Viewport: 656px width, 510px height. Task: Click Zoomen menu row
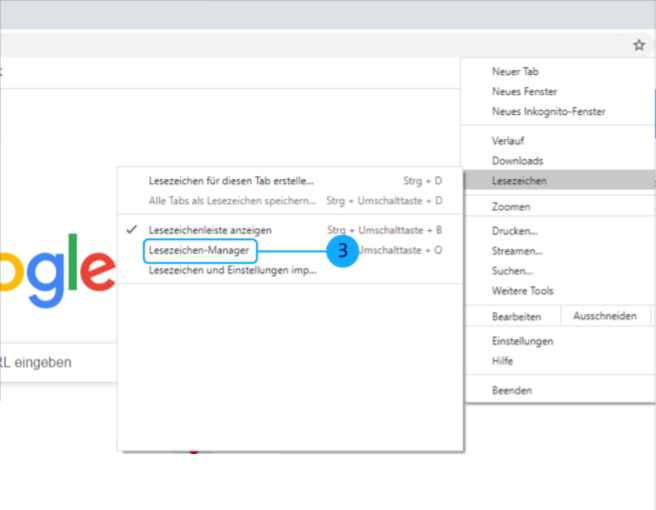pyautogui.click(x=511, y=207)
